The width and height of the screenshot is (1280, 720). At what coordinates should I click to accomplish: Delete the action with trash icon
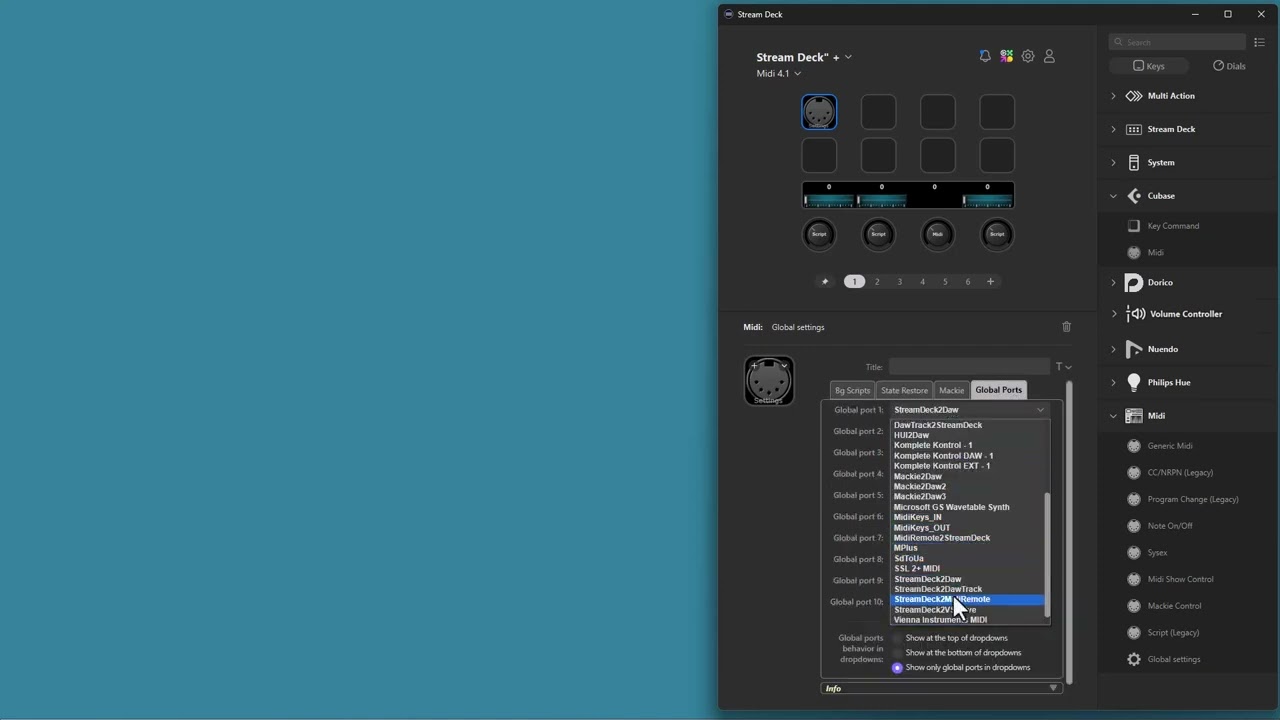click(x=1066, y=327)
